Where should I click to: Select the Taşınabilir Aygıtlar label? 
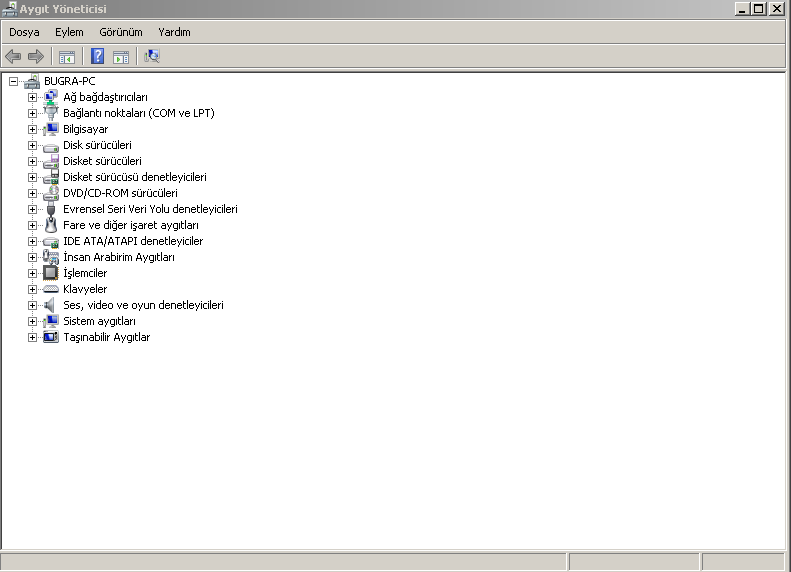coord(106,337)
